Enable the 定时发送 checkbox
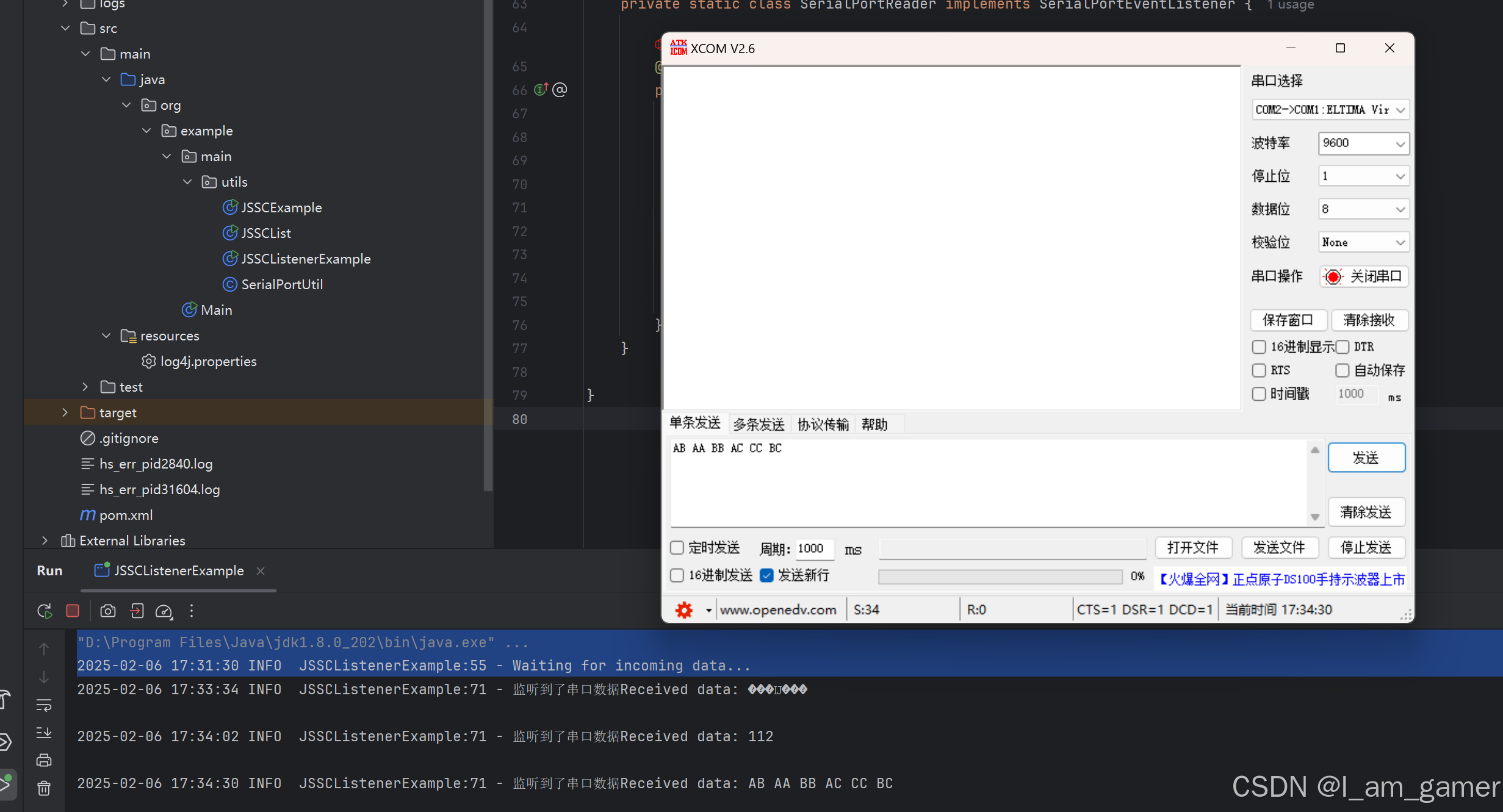Viewport: 1503px width, 812px height. (x=677, y=548)
